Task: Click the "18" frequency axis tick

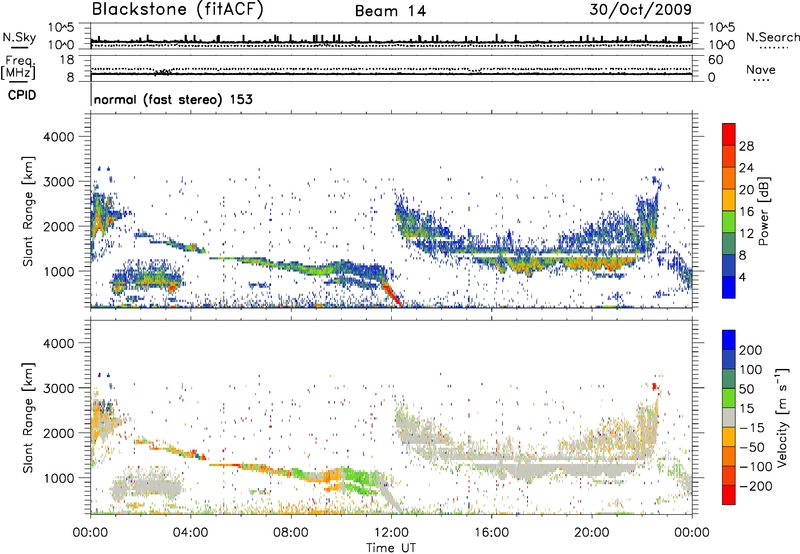Action: click(67, 60)
